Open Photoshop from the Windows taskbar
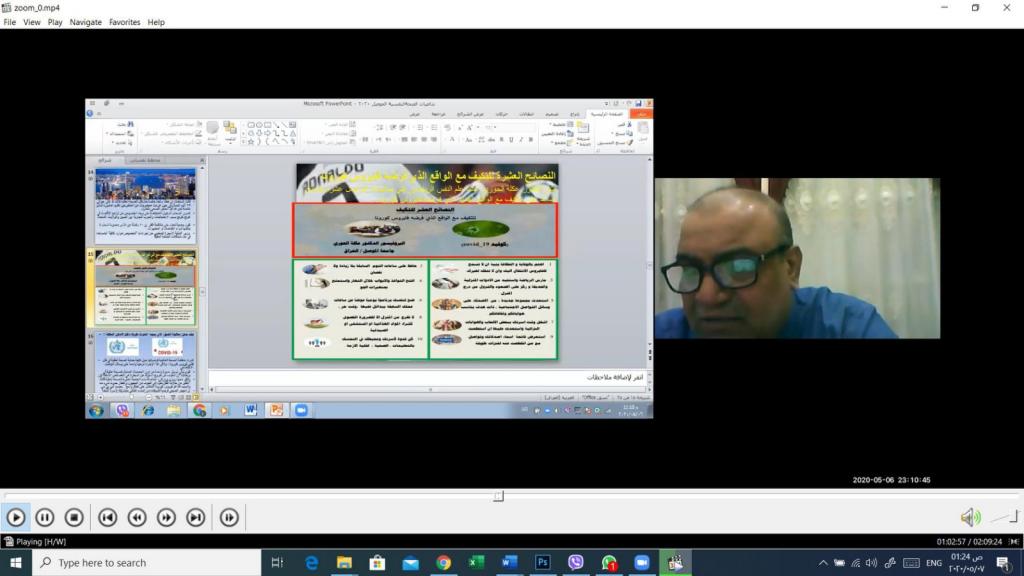This screenshot has width=1024, height=576. pos(542,563)
